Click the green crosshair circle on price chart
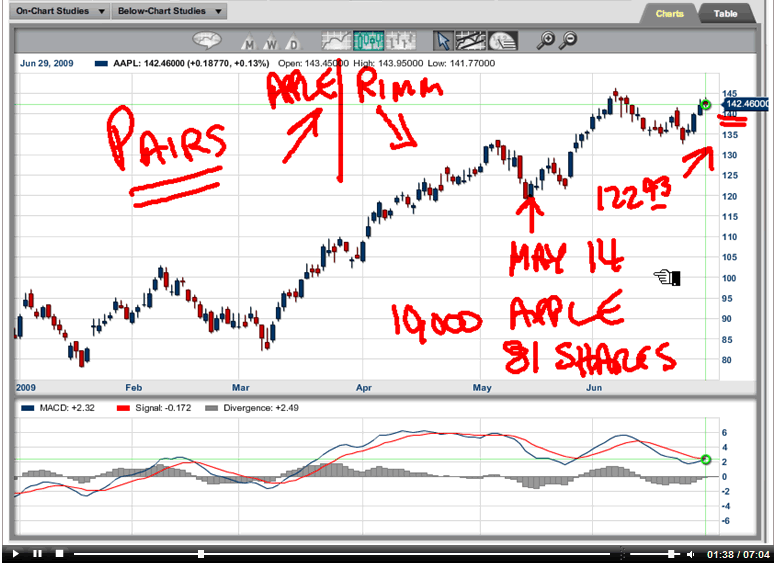 706,104
